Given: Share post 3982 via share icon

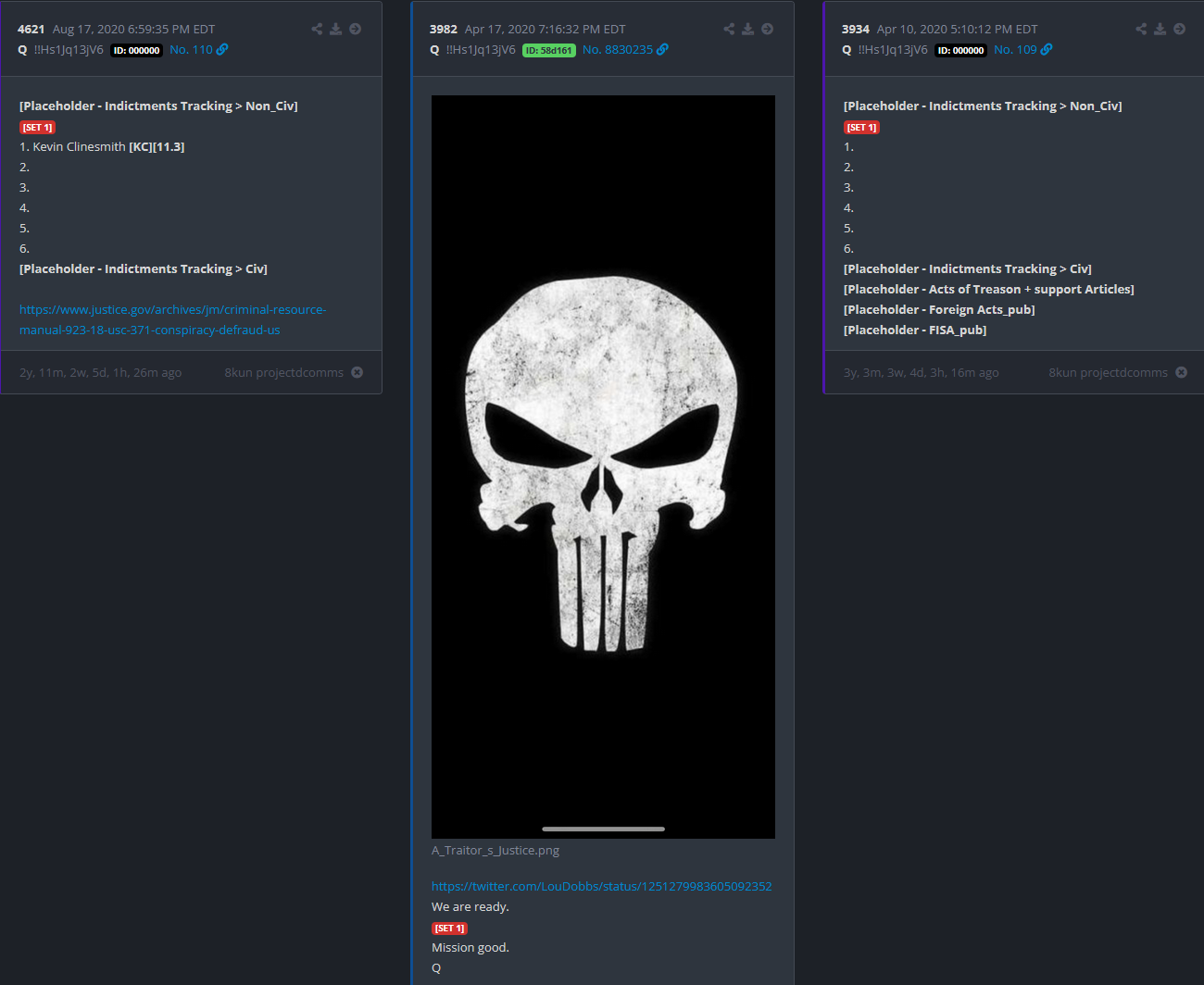Looking at the screenshot, I should (729, 29).
